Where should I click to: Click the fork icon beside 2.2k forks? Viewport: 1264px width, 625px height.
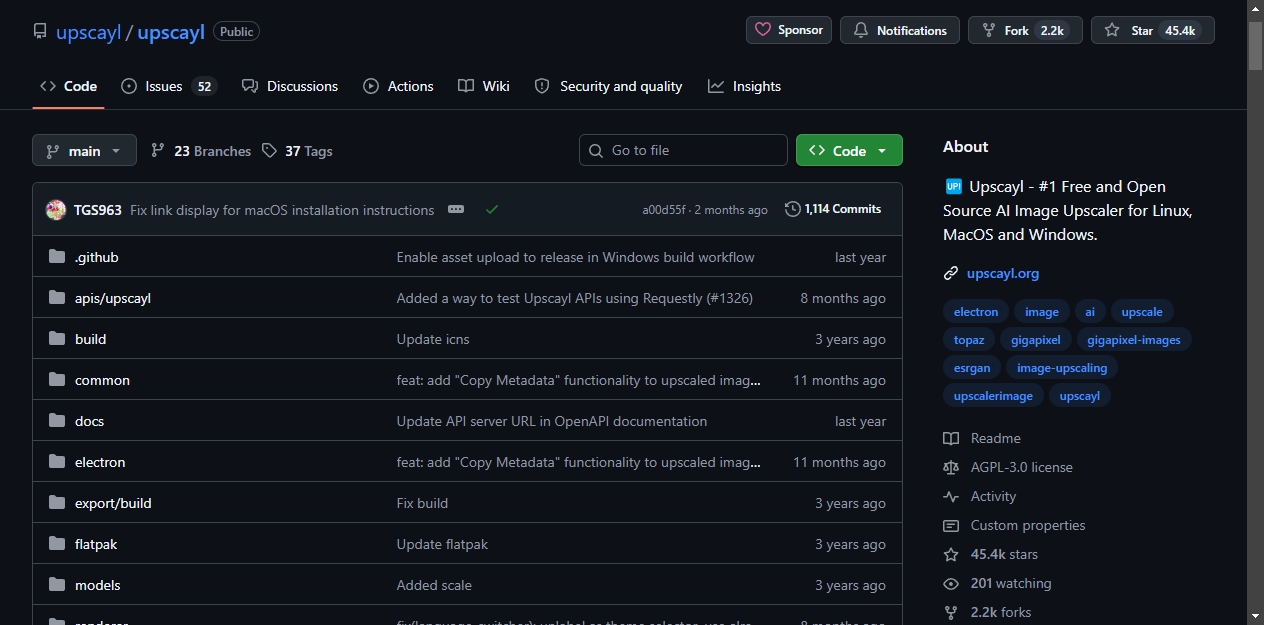coord(951,612)
